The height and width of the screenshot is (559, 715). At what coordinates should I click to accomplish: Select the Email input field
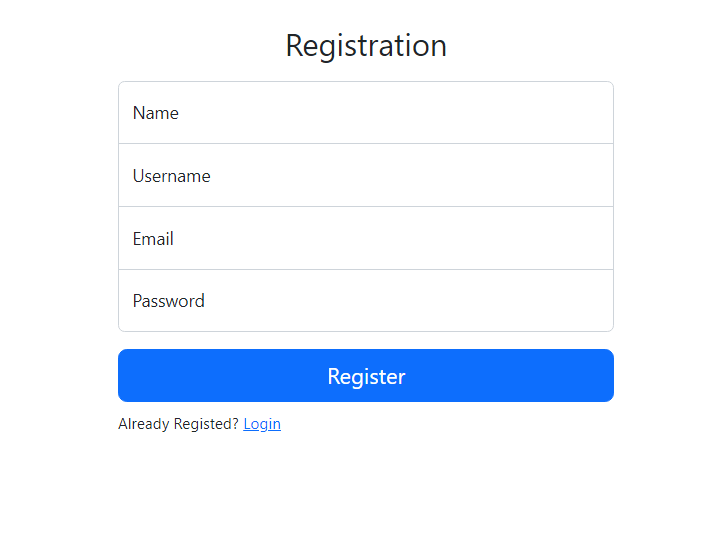click(x=365, y=239)
